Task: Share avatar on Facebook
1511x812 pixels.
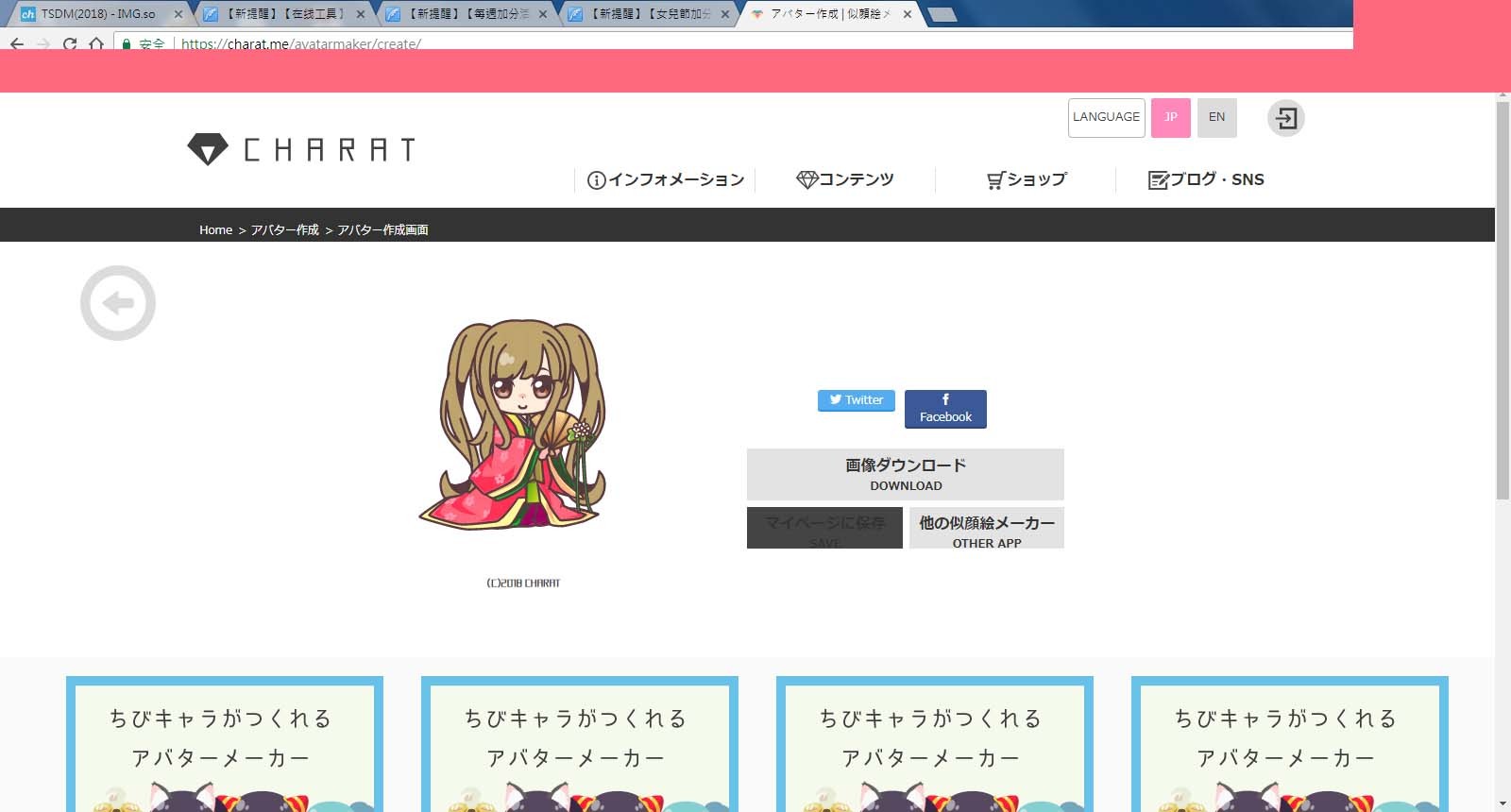Action: click(945, 409)
